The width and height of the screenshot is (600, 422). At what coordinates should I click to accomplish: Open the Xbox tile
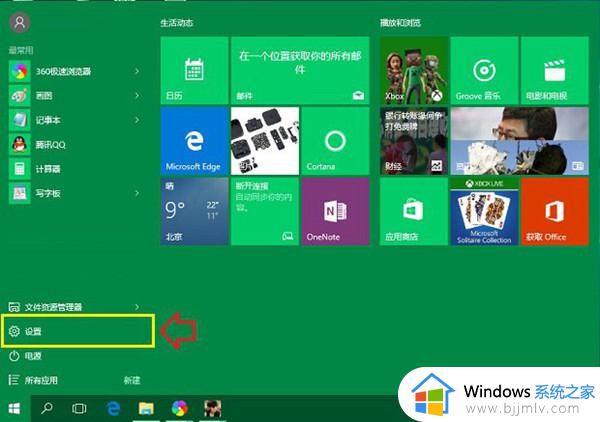(x=414, y=70)
